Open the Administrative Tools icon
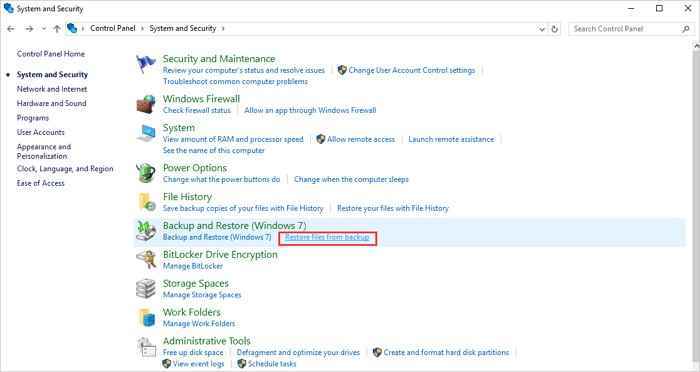 click(146, 348)
